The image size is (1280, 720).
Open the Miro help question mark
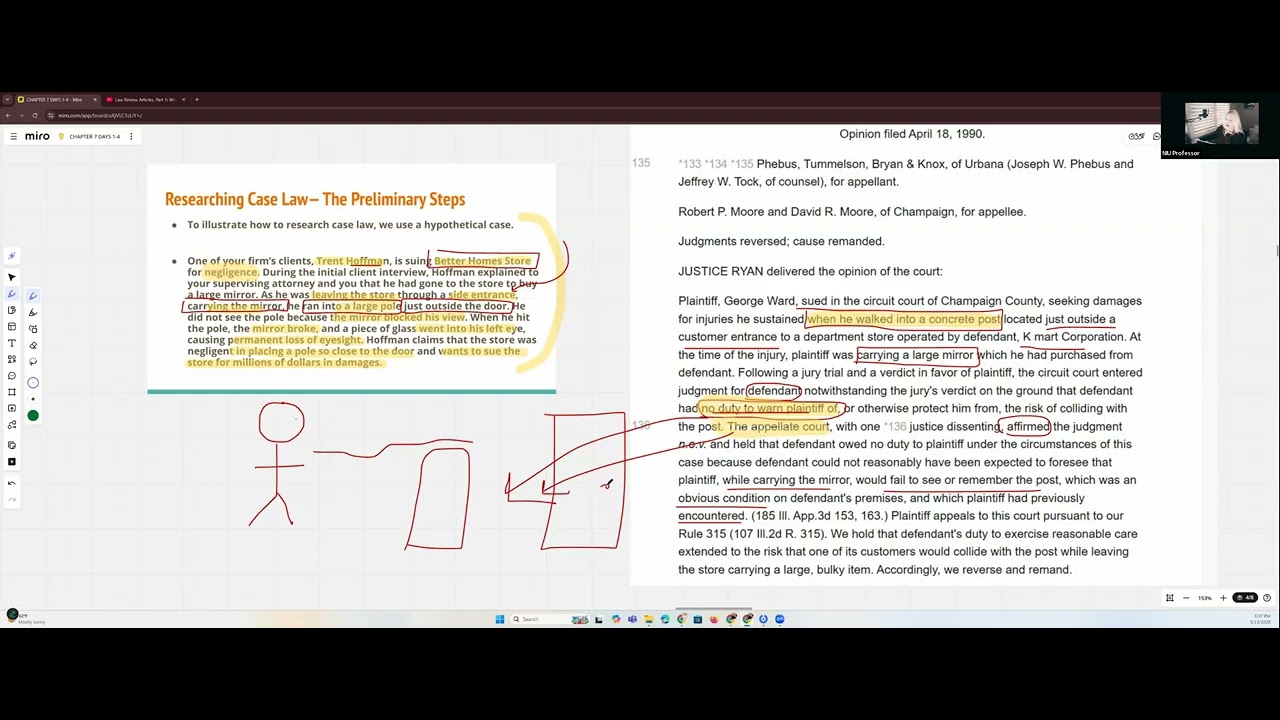click(x=1267, y=598)
